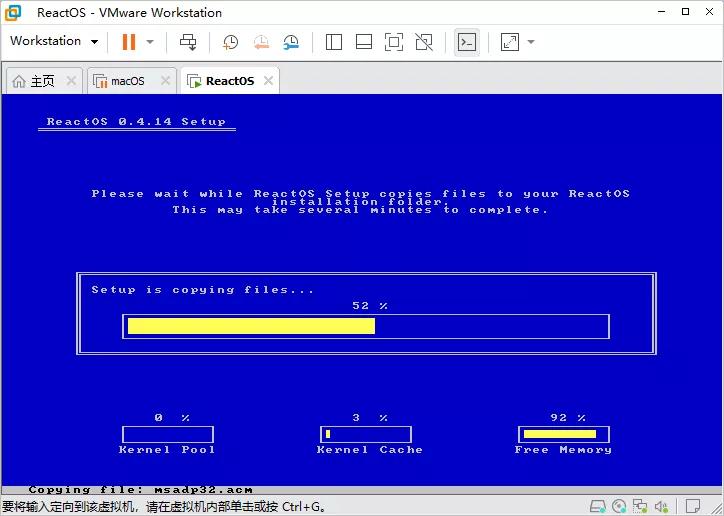Open the snapshot manager
Screen dimensions: 724x516
[291, 42]
